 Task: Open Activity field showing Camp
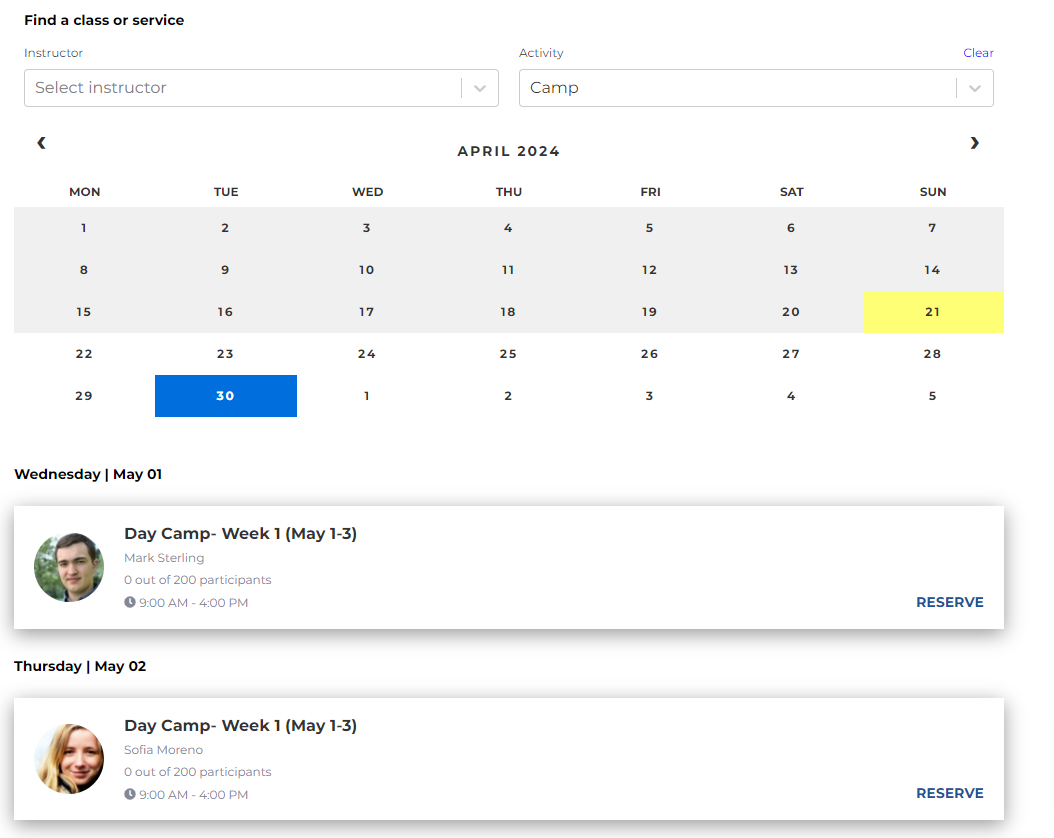coord(735,88)
